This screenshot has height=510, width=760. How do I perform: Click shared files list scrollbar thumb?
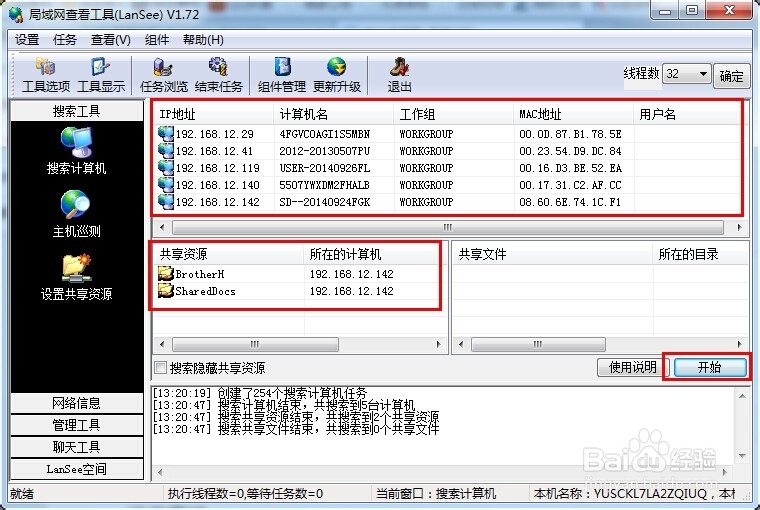[538, 344]
